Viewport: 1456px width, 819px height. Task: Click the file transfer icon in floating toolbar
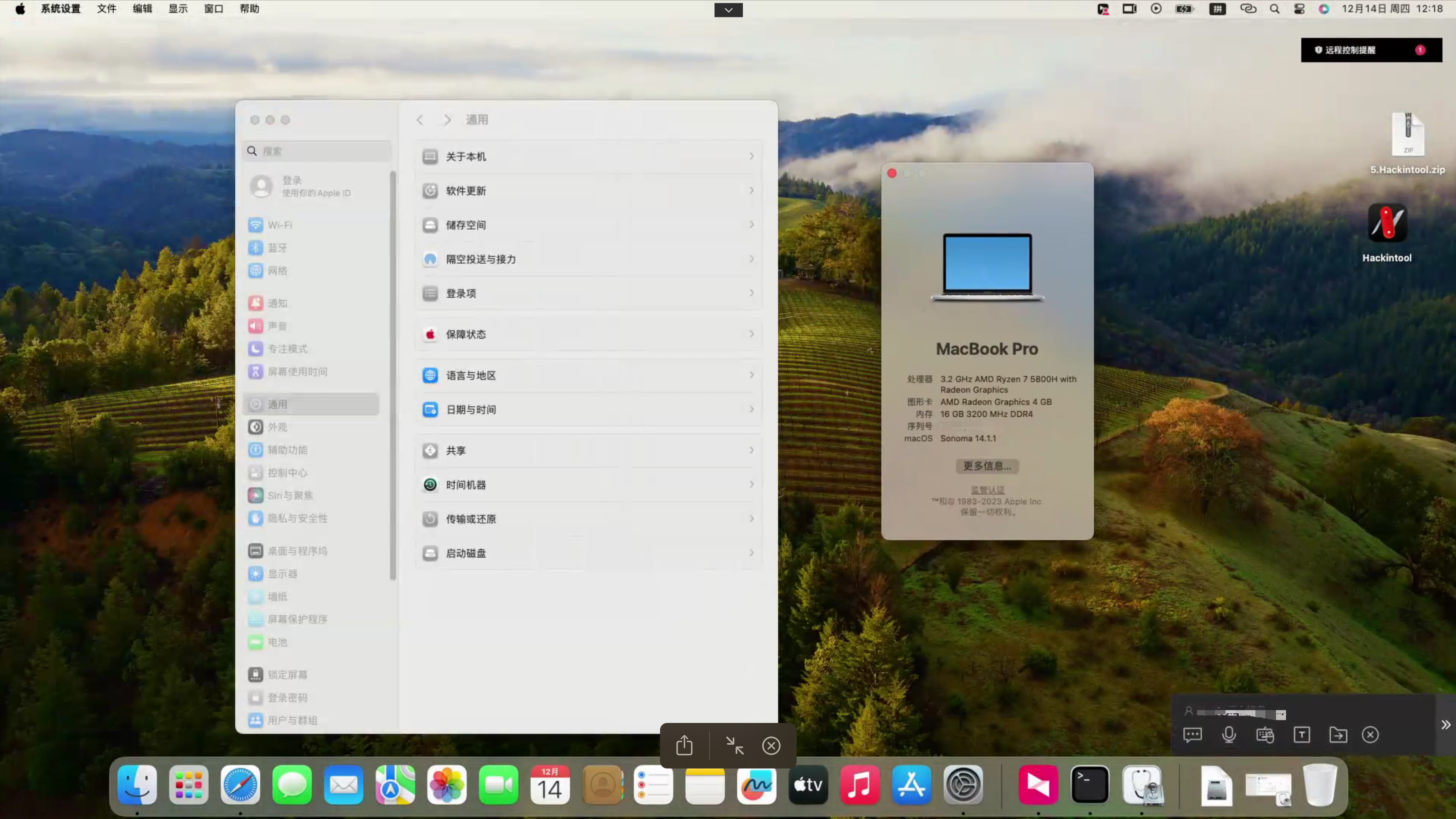tap(1338, 734)
